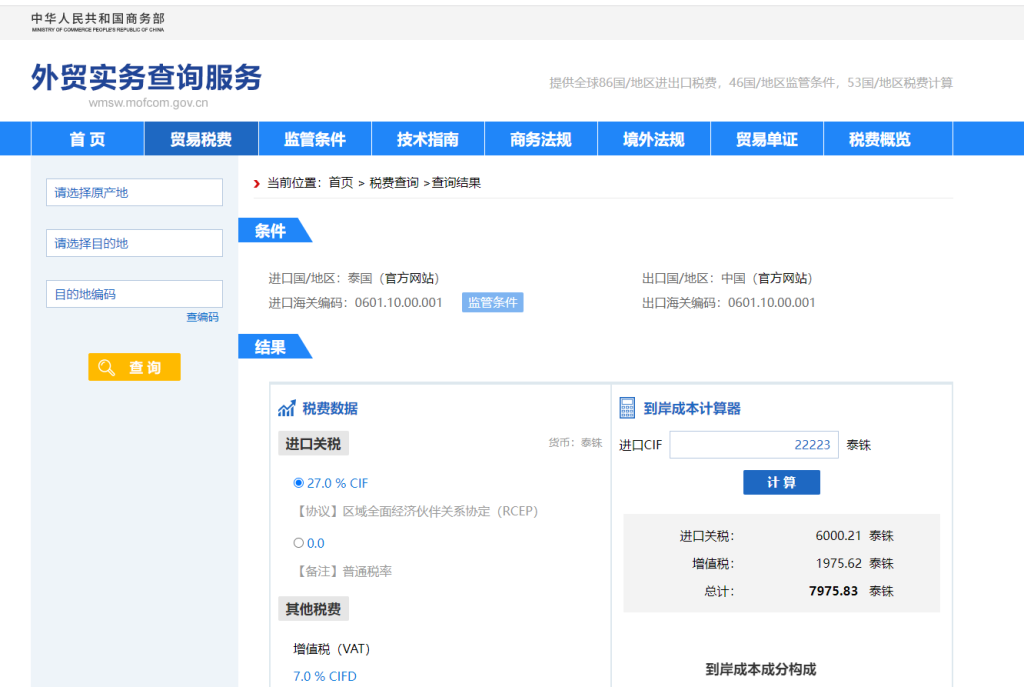Click the RCEP agreement note text
This screenshot has width=1024, height=687.
(416, 511)
